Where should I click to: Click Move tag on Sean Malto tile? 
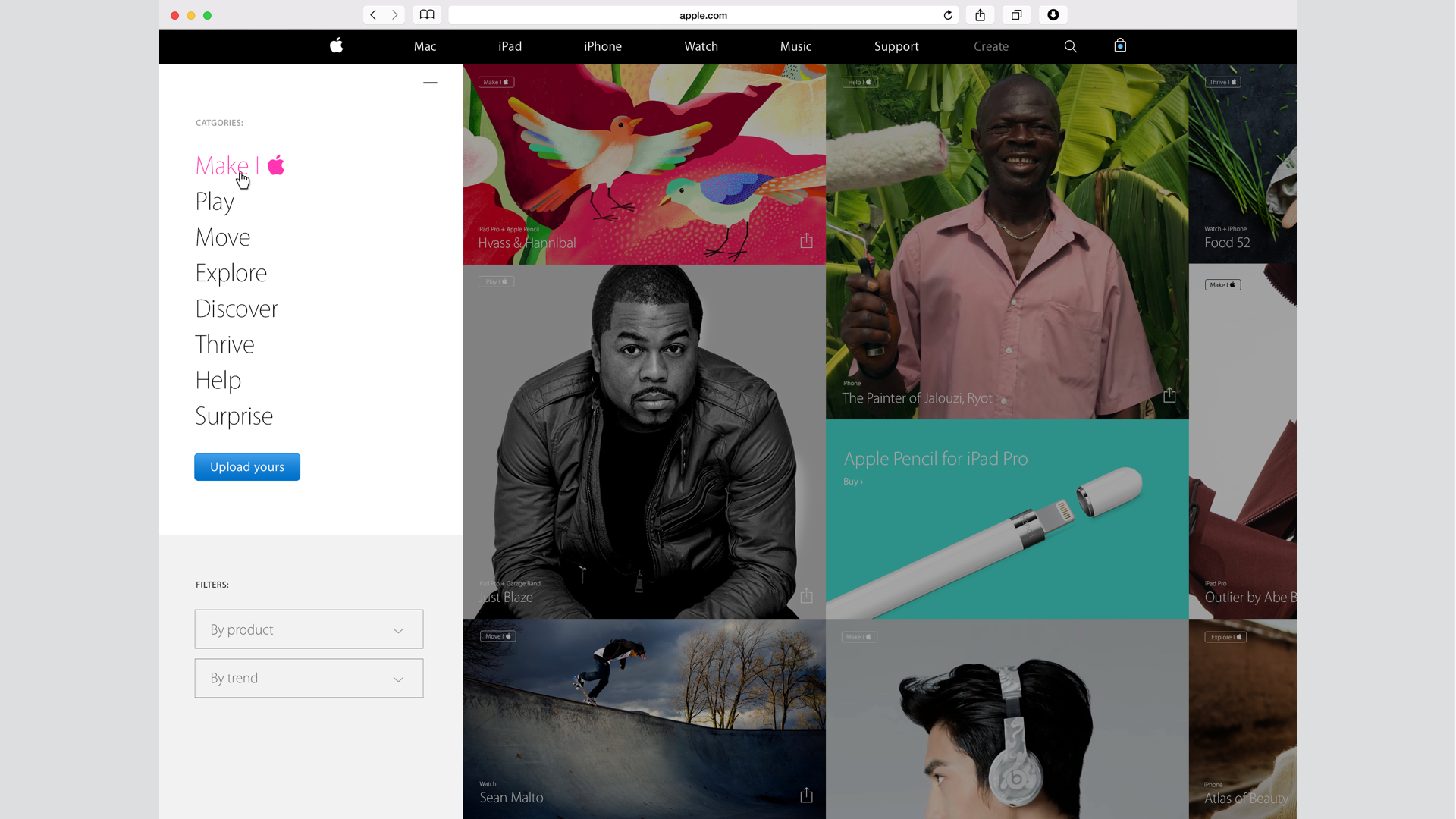click(x=498, y=636)
